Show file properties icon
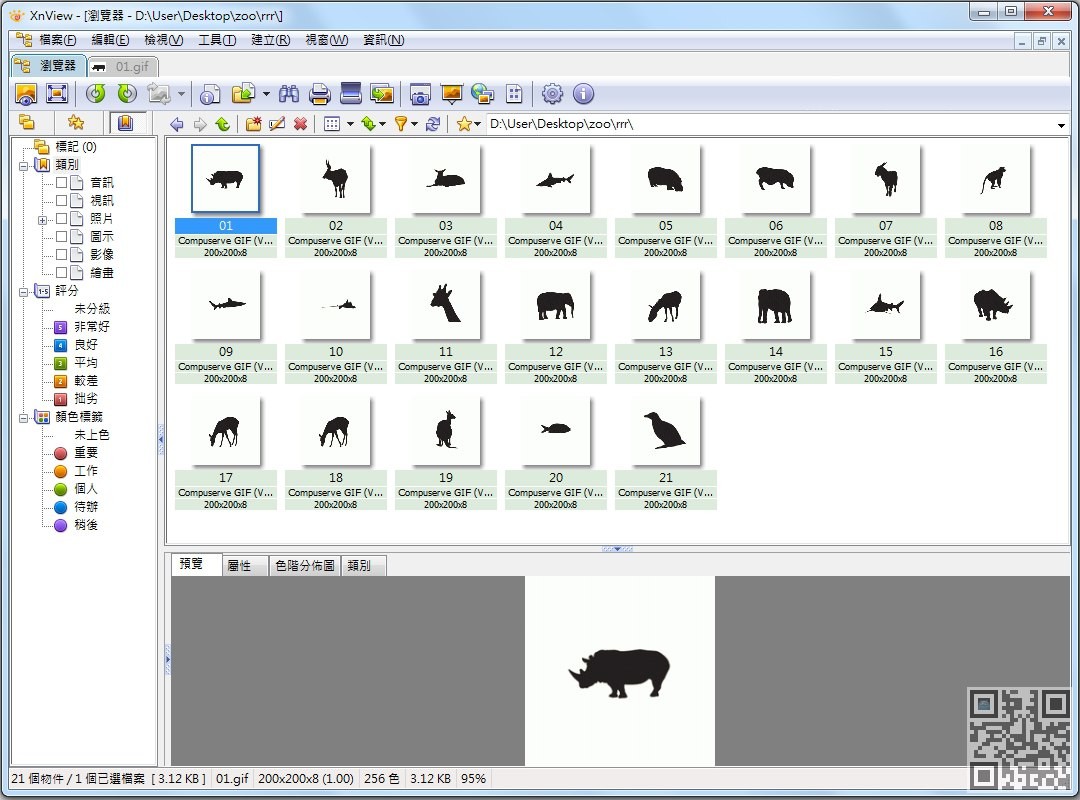Viewport: 1080px width, 800px height. coord(209,94)
